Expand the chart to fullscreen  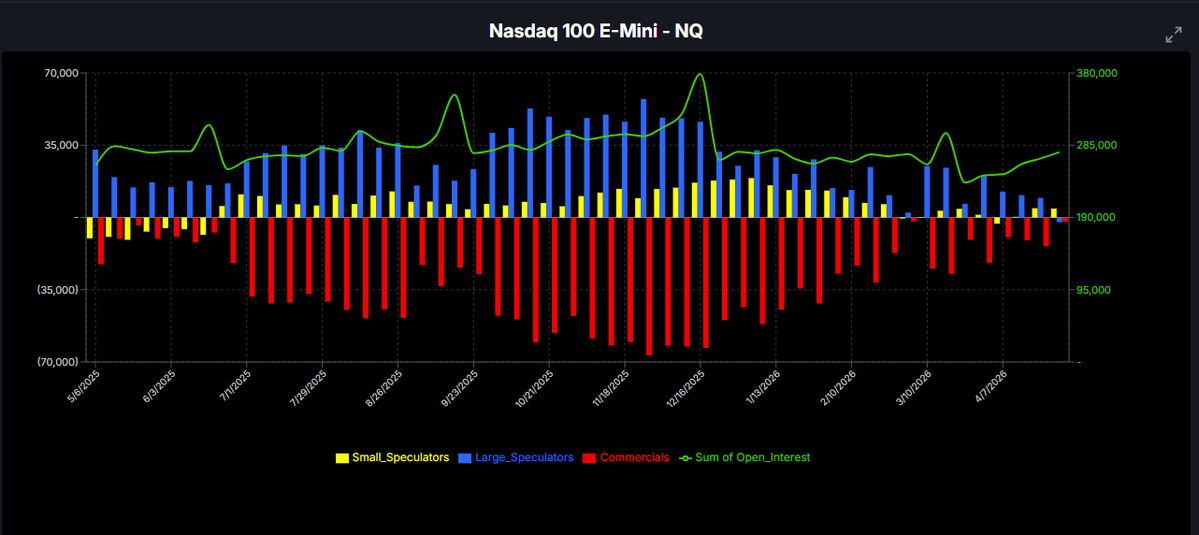[x=1173, y=34]
